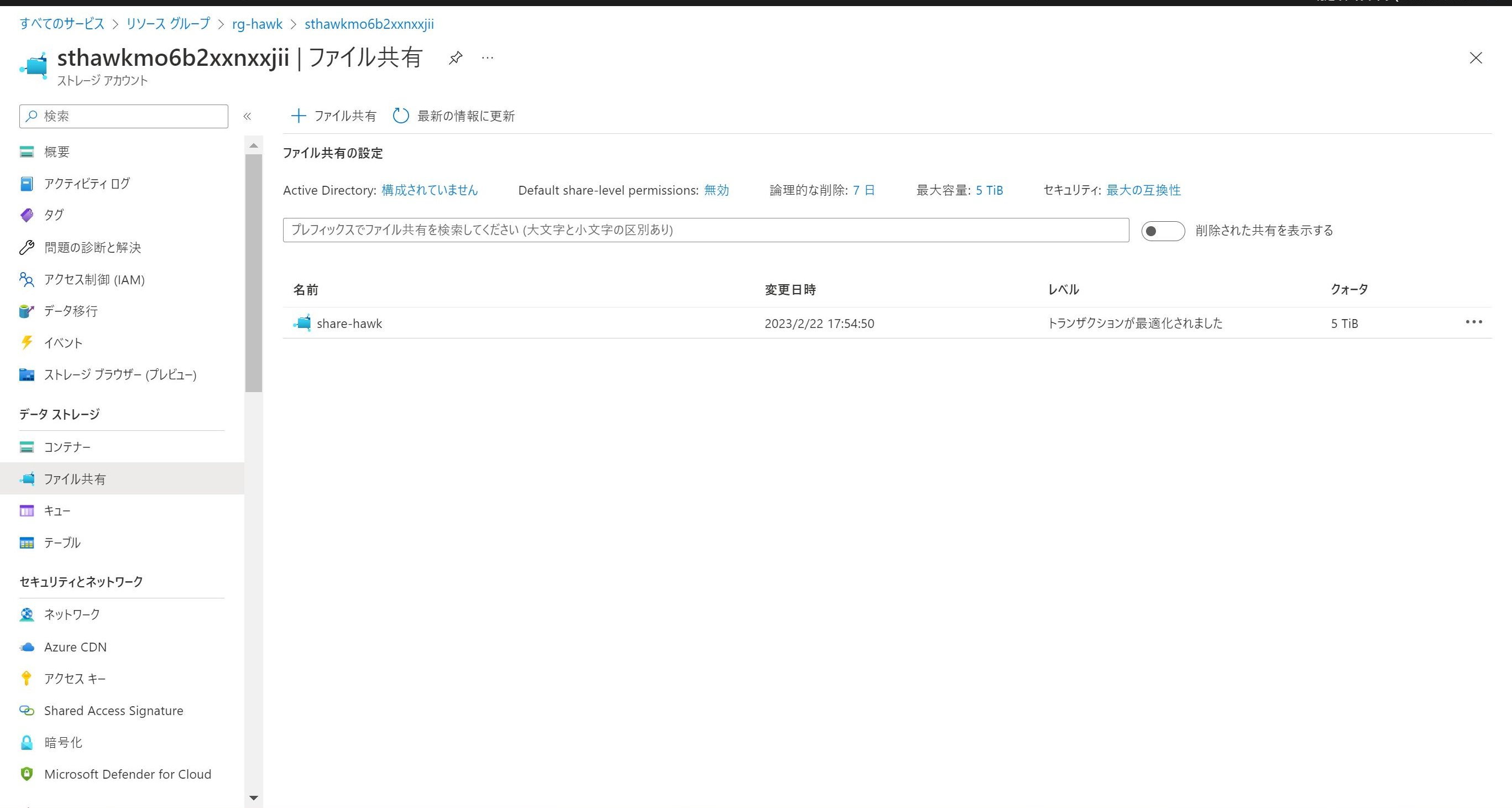1512x808 pixels.
Task: Click the plus icon to add a file share
Action: pyautogui.click(x=298, y=116)
